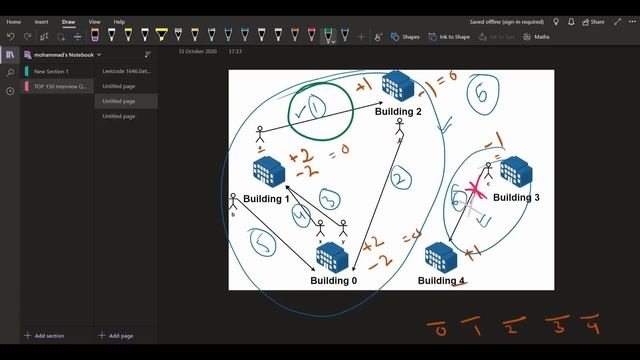Open the Leetcode 1646.Get... page
The width and height of the screenshot is (640, 360).
(x=126, y=71)
